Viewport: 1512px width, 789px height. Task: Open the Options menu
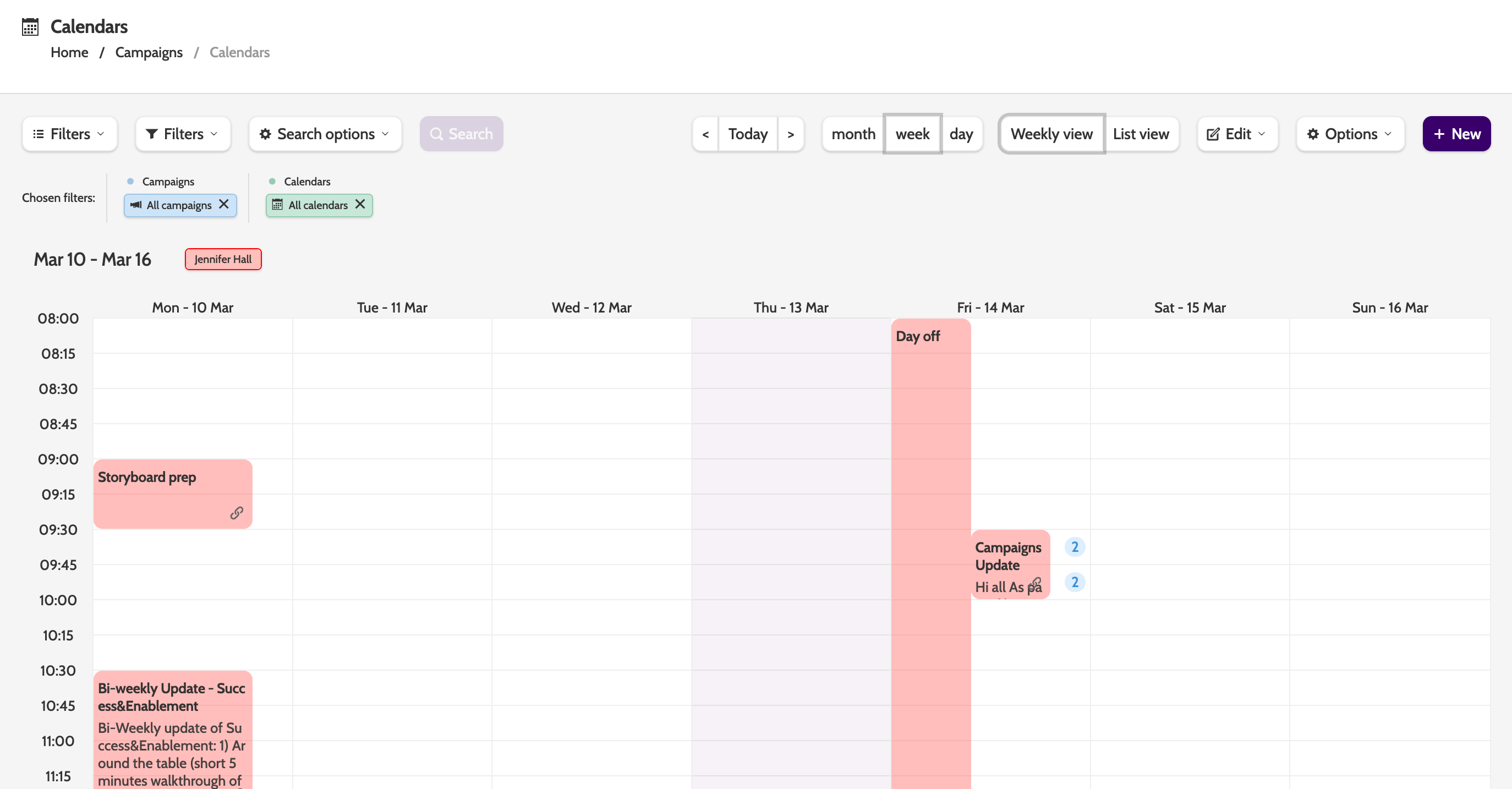(1350, 134)
